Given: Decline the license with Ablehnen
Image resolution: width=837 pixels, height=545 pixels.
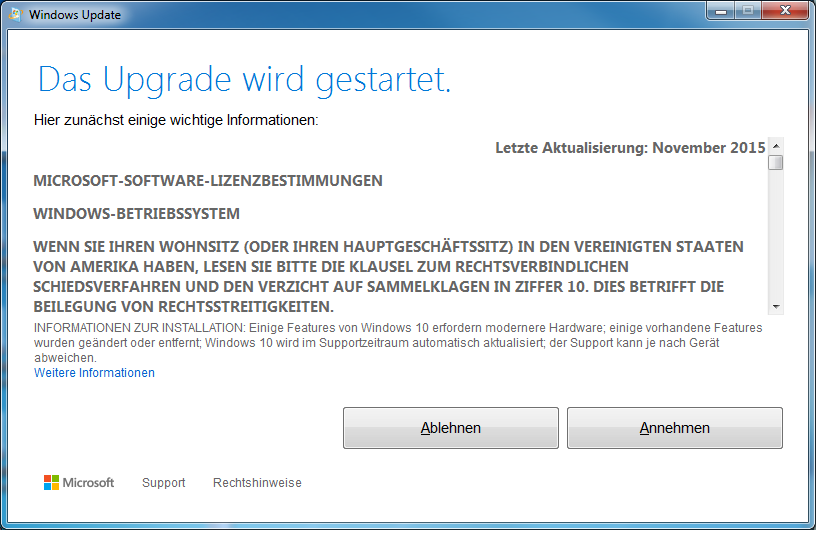Looking at the screenshot, I should pos(450,428).
